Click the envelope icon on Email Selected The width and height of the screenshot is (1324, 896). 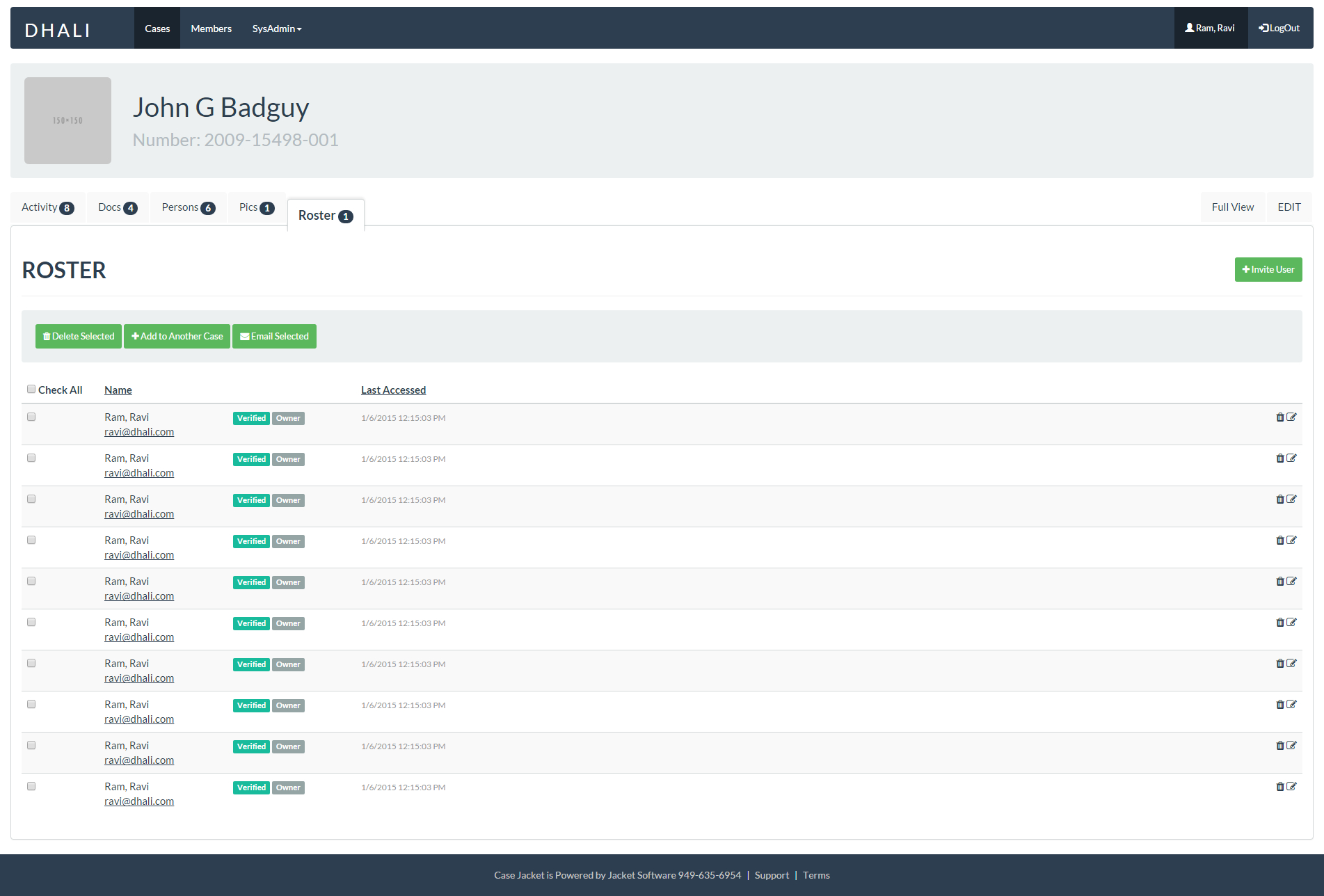[245, 336]
